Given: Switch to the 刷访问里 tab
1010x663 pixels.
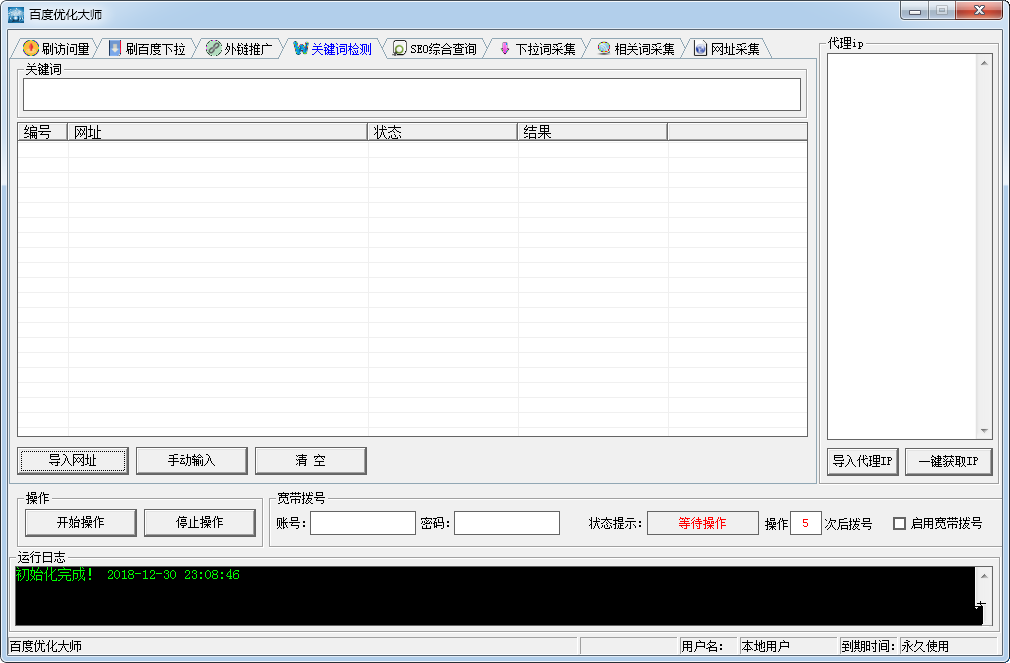Looking at the screenshot, I should 56,49.
